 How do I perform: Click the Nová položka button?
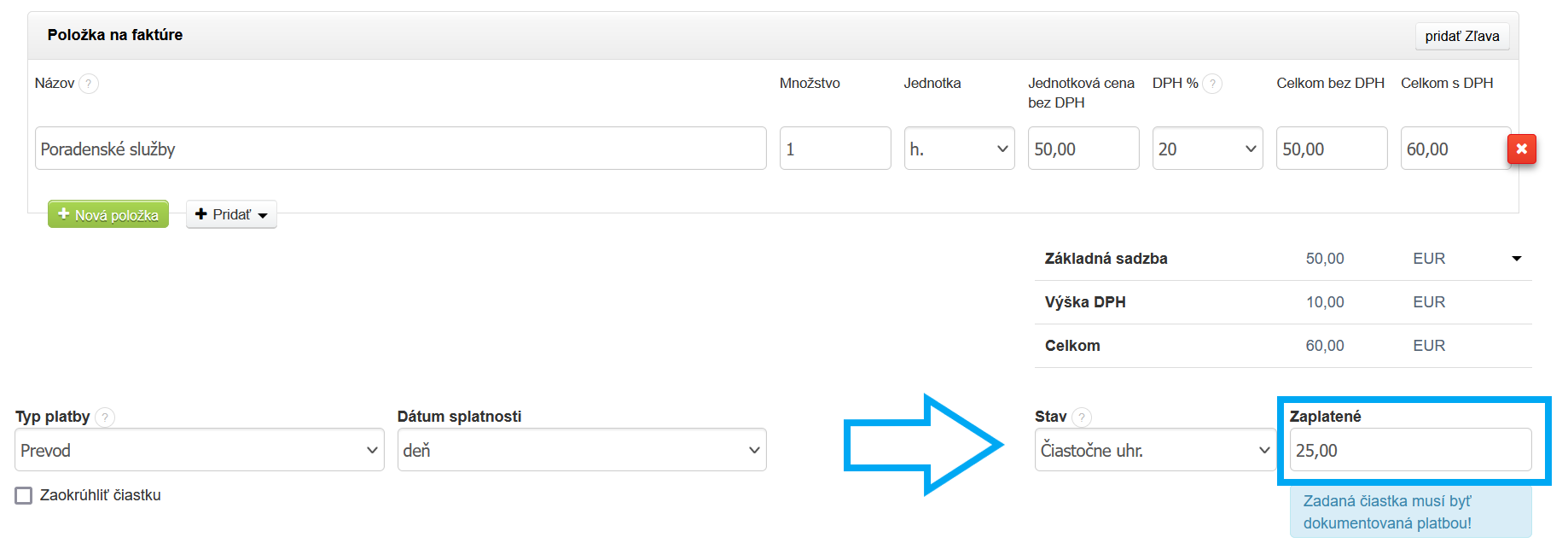[x=108, y=214]
